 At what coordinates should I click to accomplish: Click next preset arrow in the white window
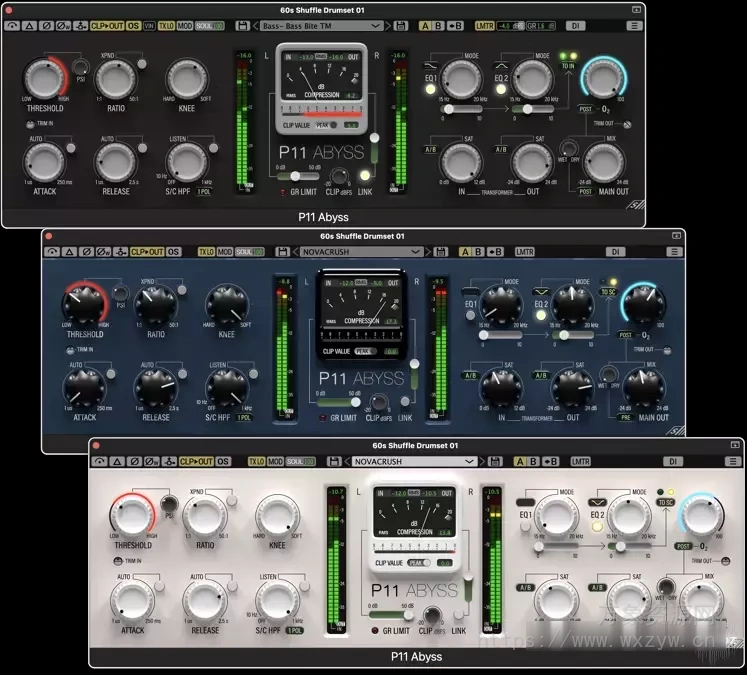coord(483,461)
